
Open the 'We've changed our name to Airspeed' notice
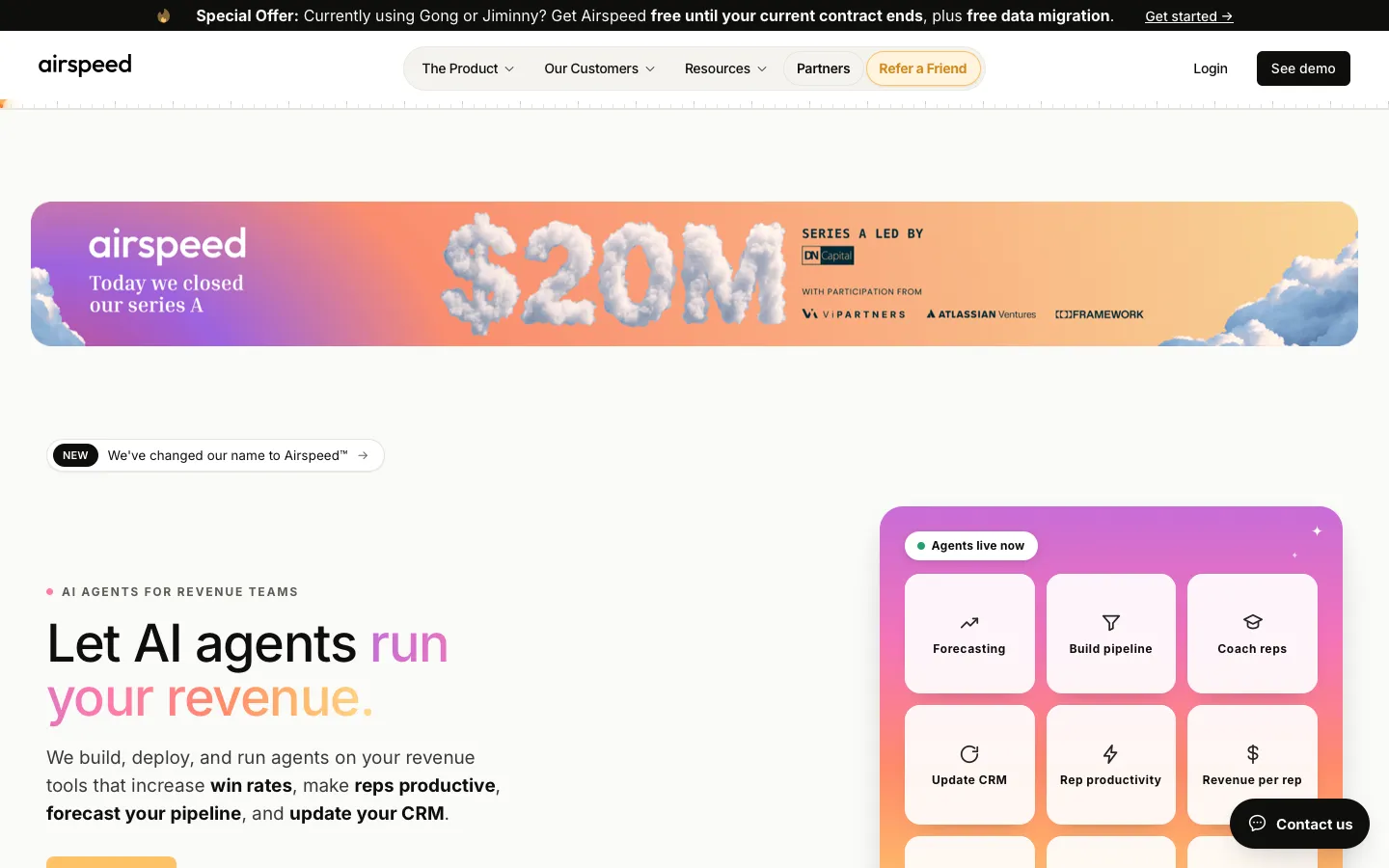(x=216, y=455)
